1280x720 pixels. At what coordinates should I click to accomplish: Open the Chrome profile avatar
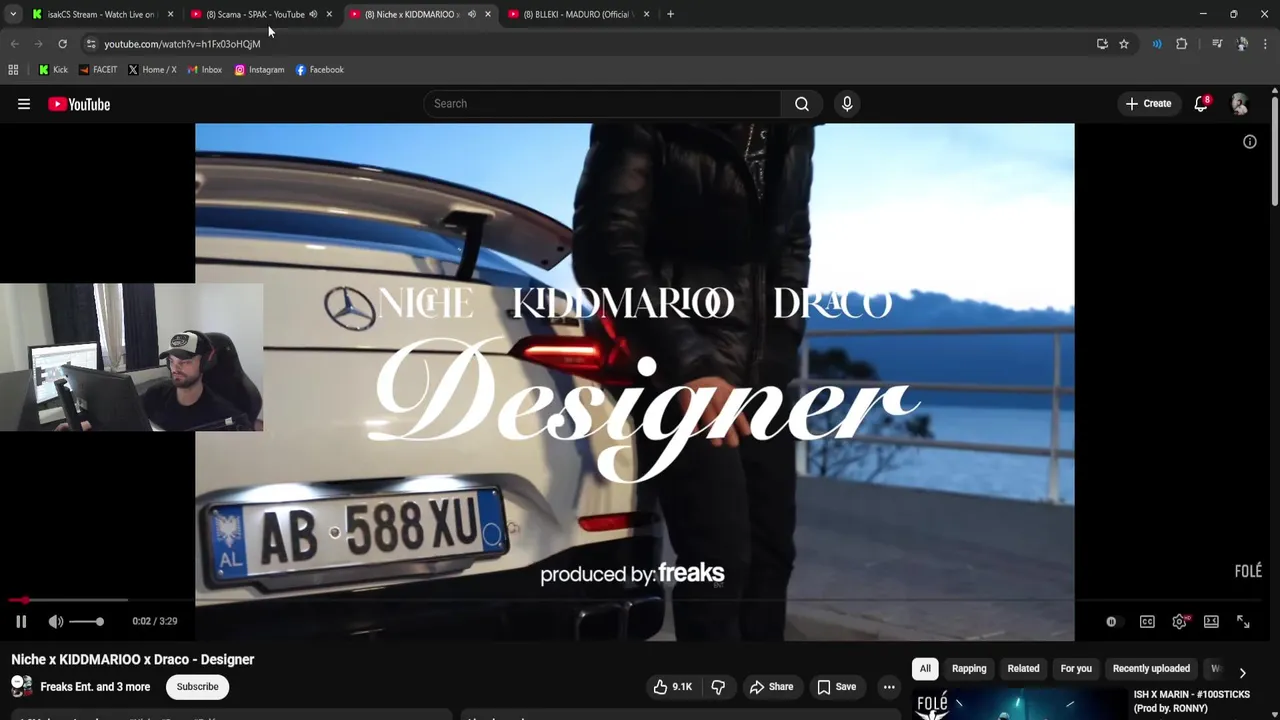pos(1242,44)
